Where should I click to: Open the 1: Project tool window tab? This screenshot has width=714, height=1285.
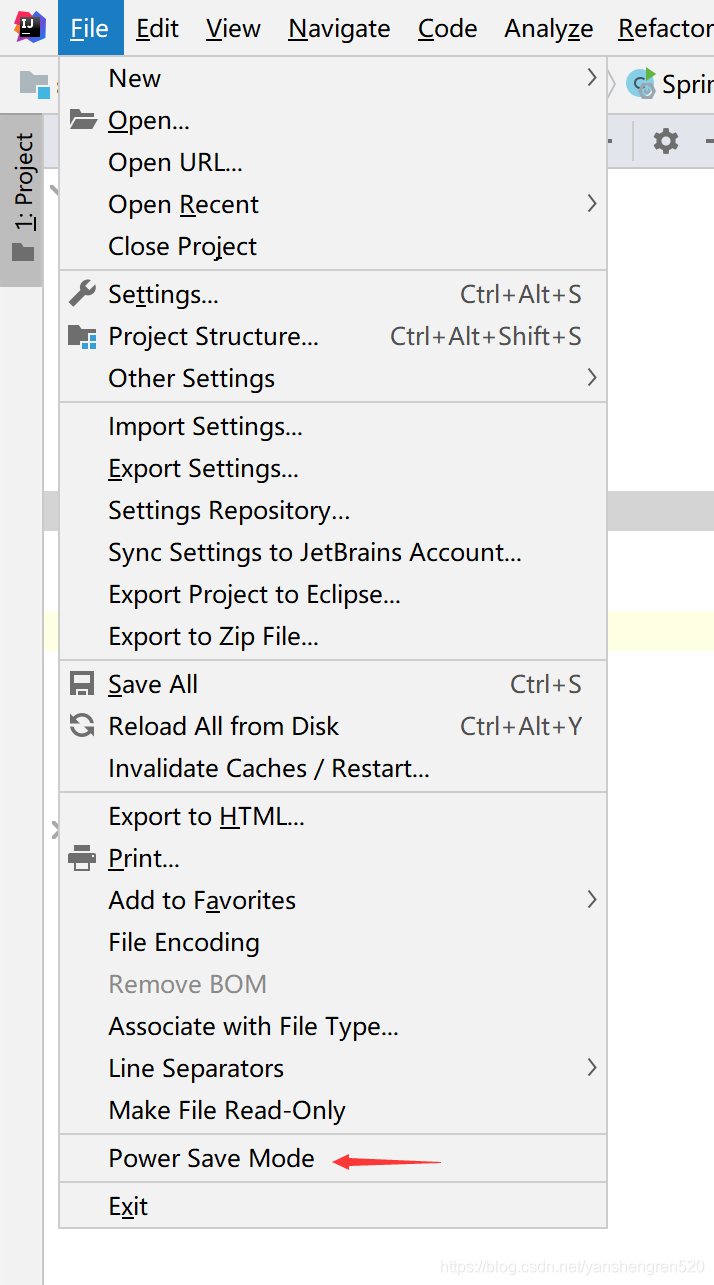tap(22, 200)
